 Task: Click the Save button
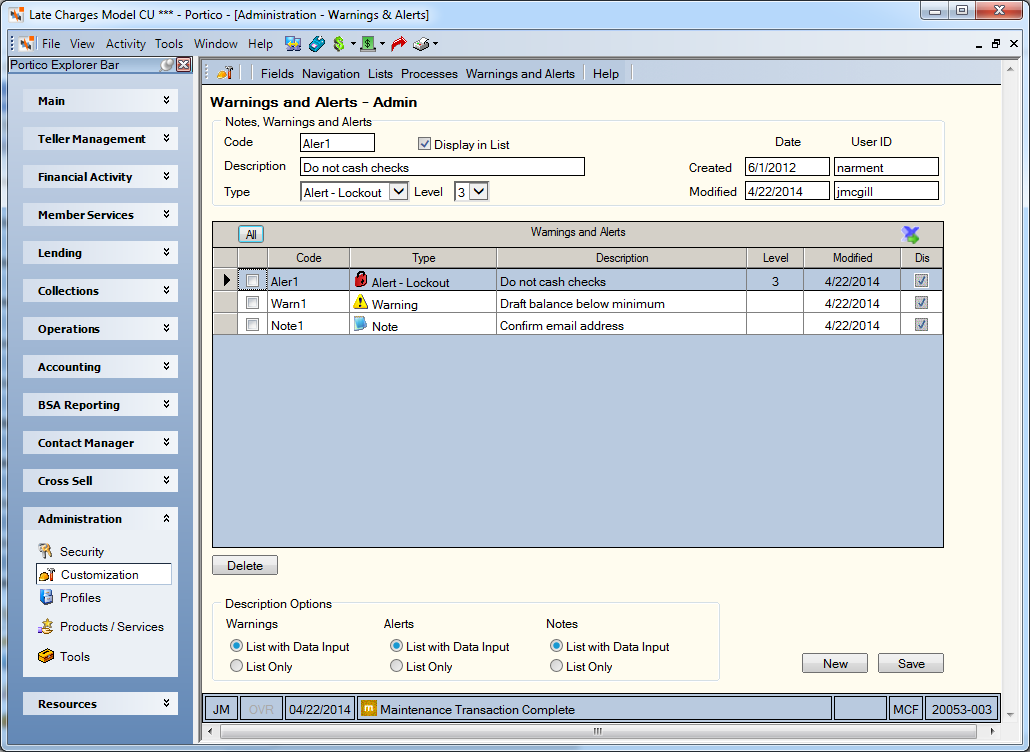point(910,663)
